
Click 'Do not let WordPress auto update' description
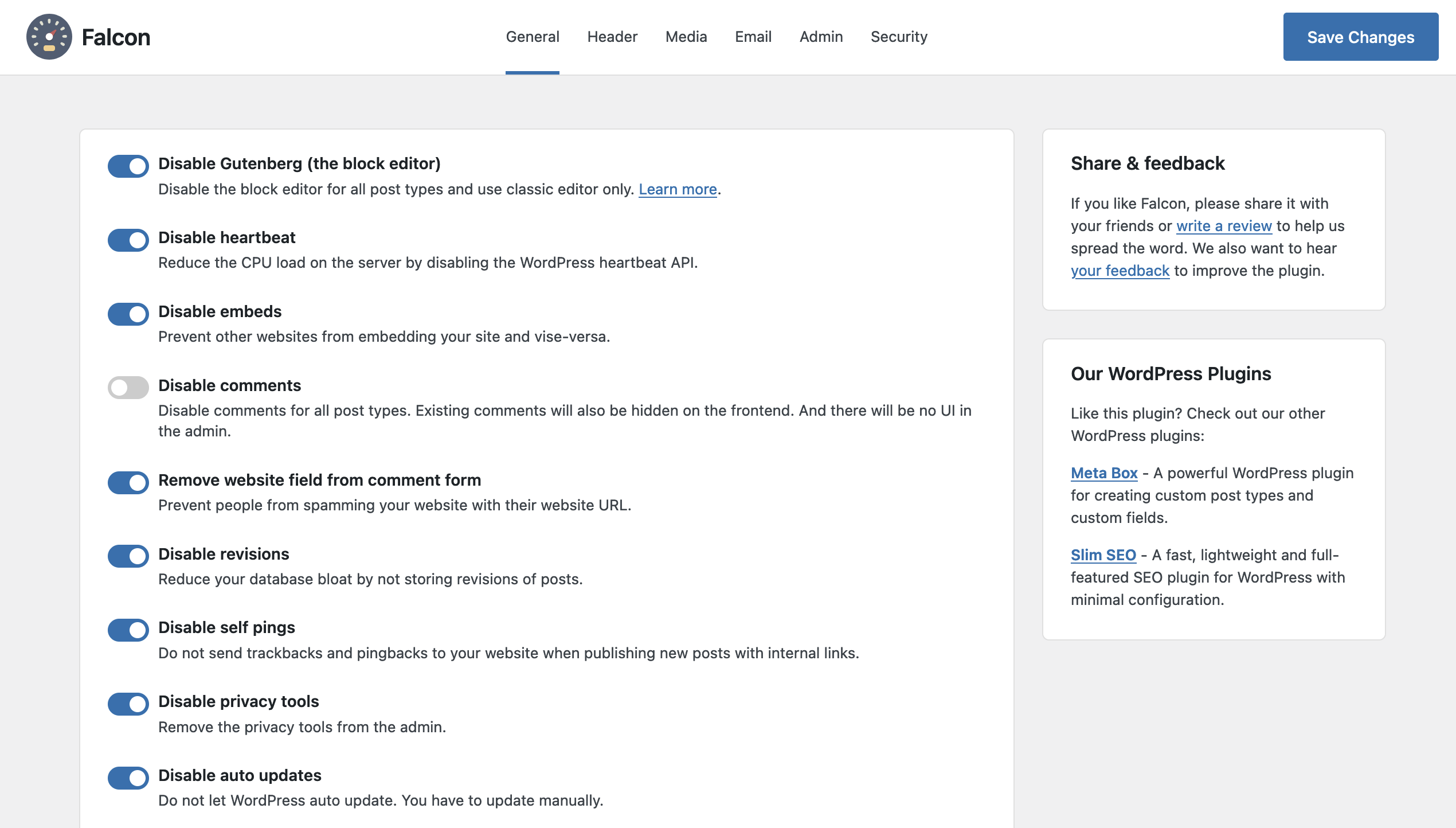pos(381,800)
